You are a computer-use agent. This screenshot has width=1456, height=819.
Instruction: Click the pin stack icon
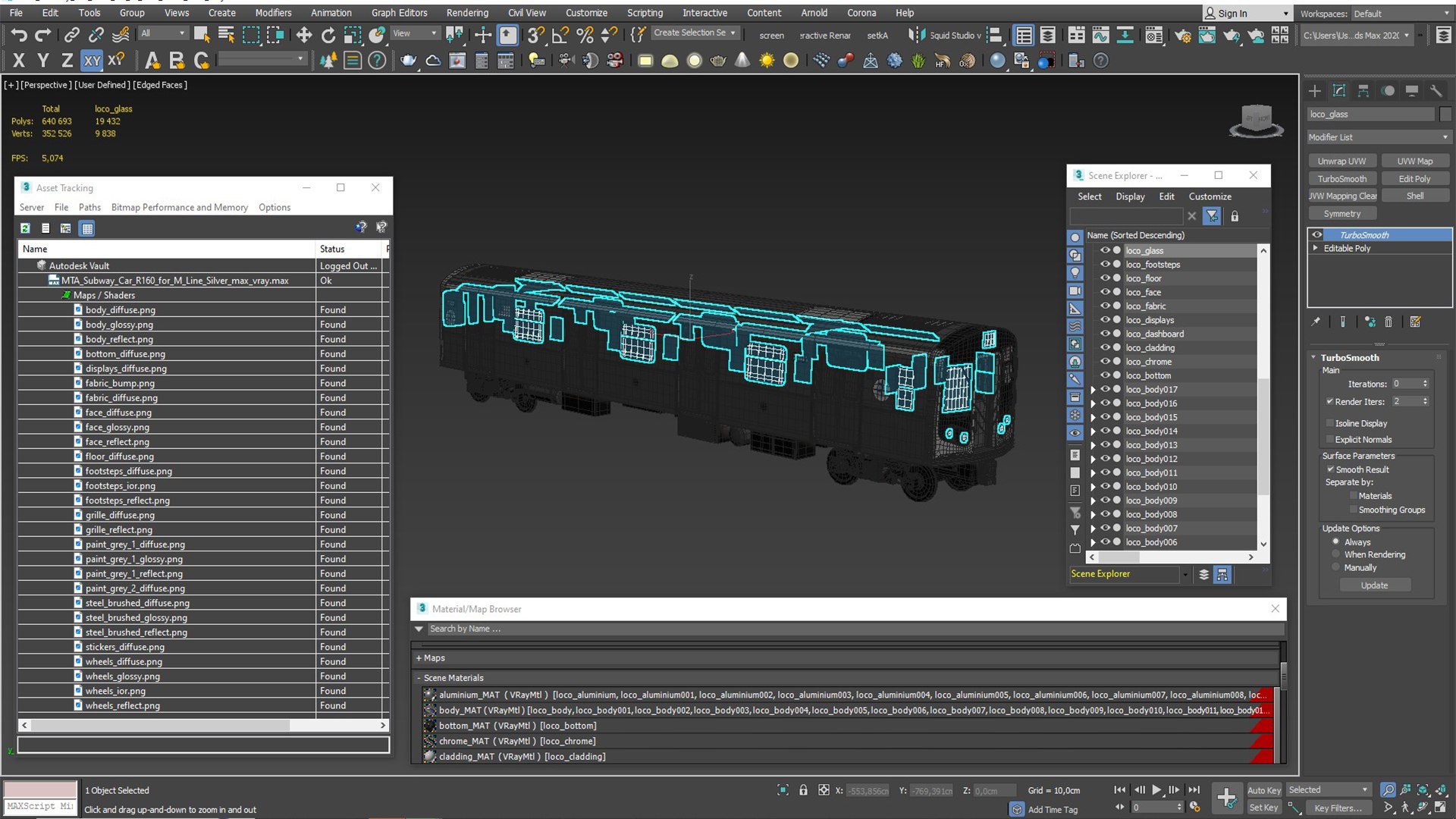coord(1316,322)
